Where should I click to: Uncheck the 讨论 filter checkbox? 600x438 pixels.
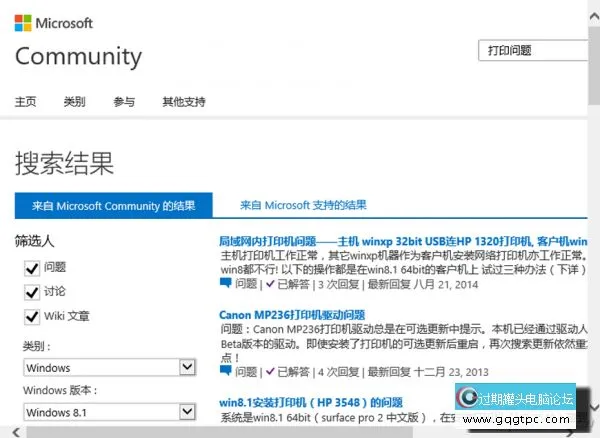click(x=32, y=292)
